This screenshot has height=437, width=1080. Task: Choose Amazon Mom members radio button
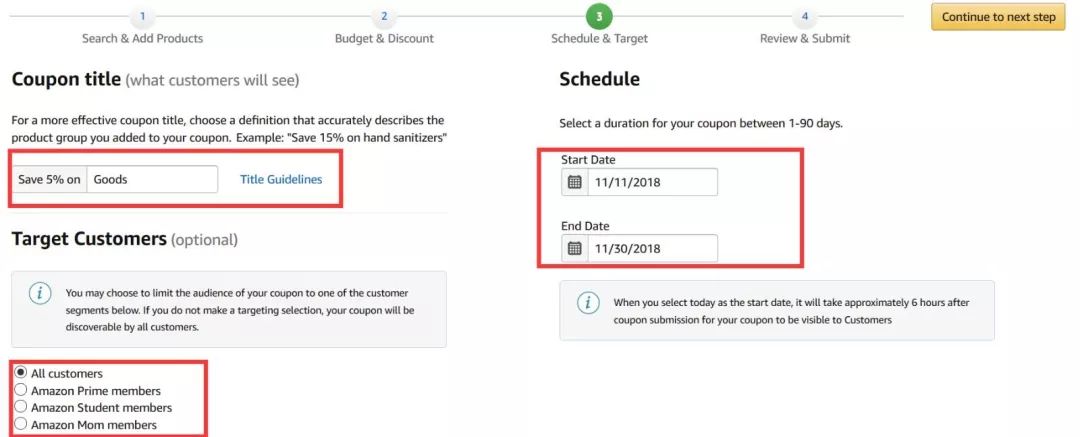(x=21, y=424)
